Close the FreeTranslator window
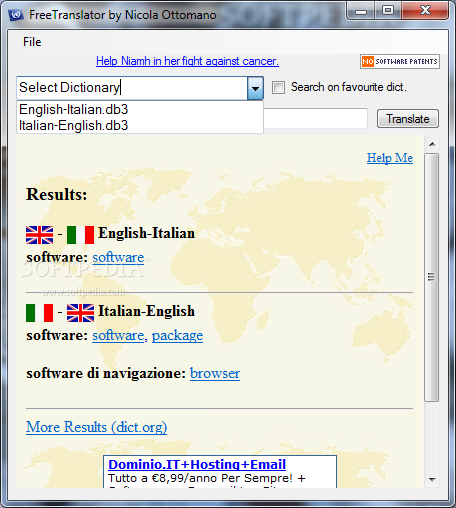Viewport: 456px width, 508px height. pyautogui.click(x=425, y=11)
